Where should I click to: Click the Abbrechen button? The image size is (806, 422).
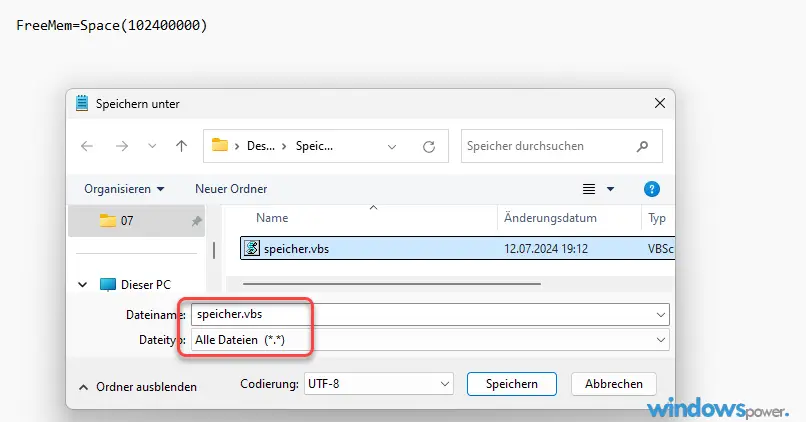tap(614, 384)
